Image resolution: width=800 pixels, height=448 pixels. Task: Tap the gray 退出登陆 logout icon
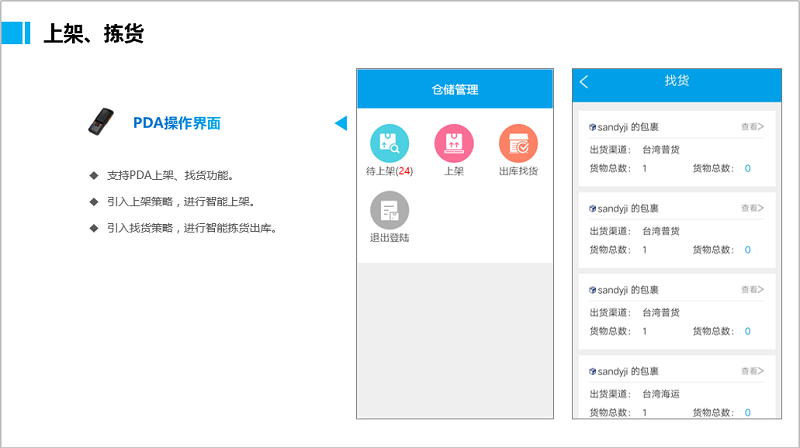tap(389, 211)
